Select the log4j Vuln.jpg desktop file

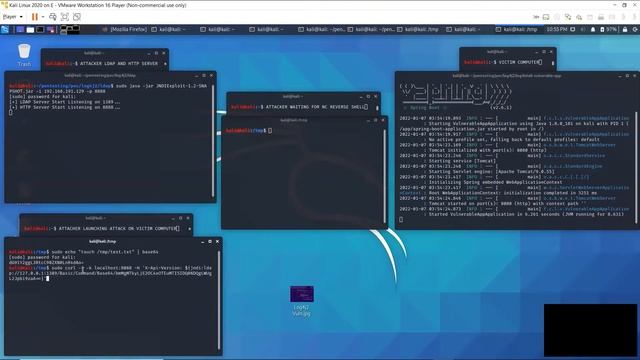[302, 301]
